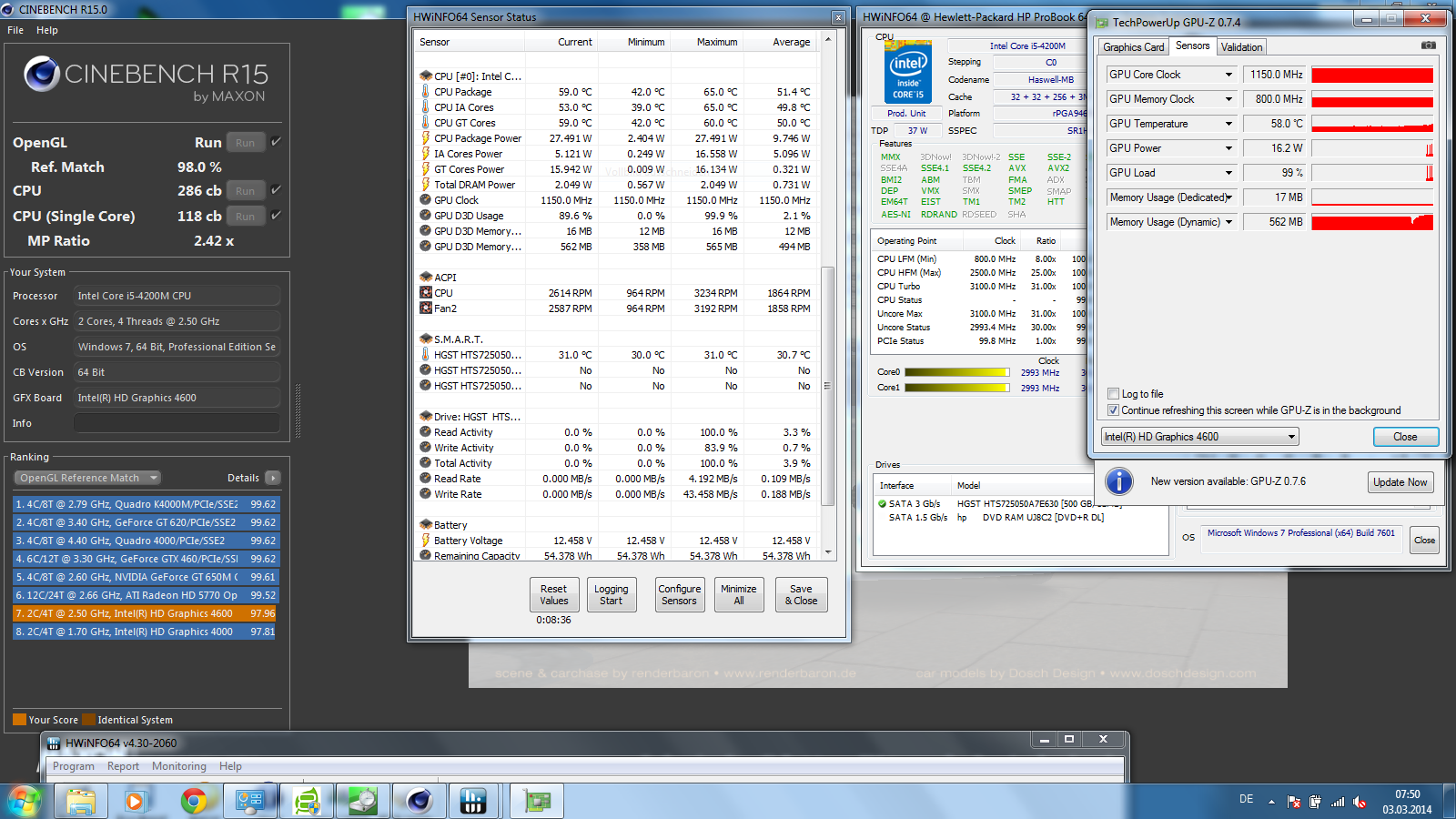The height and width of the screenshot is (819, 1456).
Task: Switch to GPU-Z graphics card taskbar icon
Action: pyautogui.click(x=536, y=801)
